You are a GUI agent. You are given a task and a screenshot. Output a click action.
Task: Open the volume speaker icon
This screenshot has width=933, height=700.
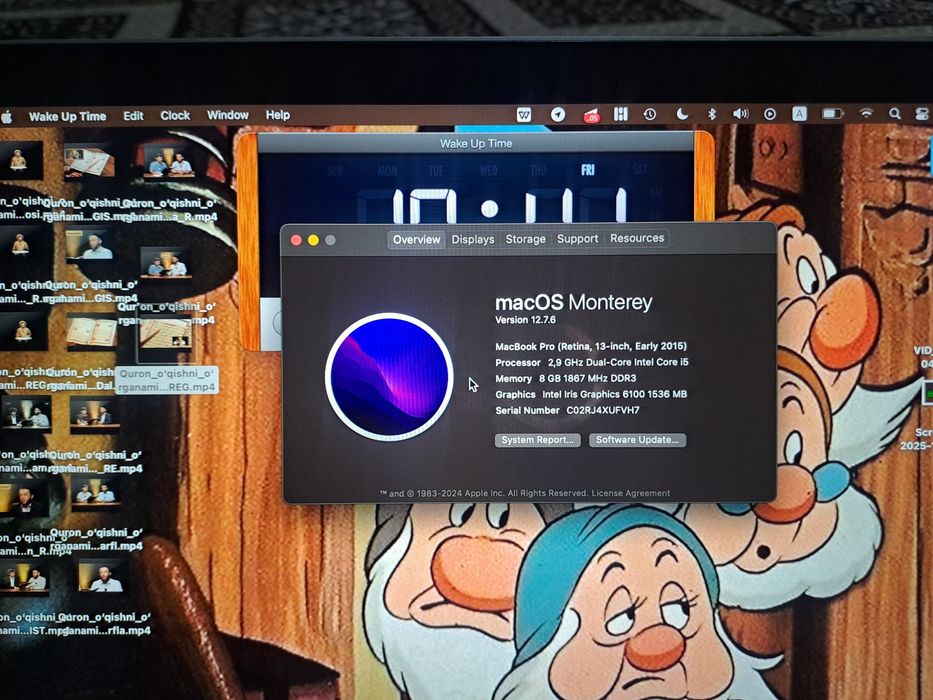[740, 114]
